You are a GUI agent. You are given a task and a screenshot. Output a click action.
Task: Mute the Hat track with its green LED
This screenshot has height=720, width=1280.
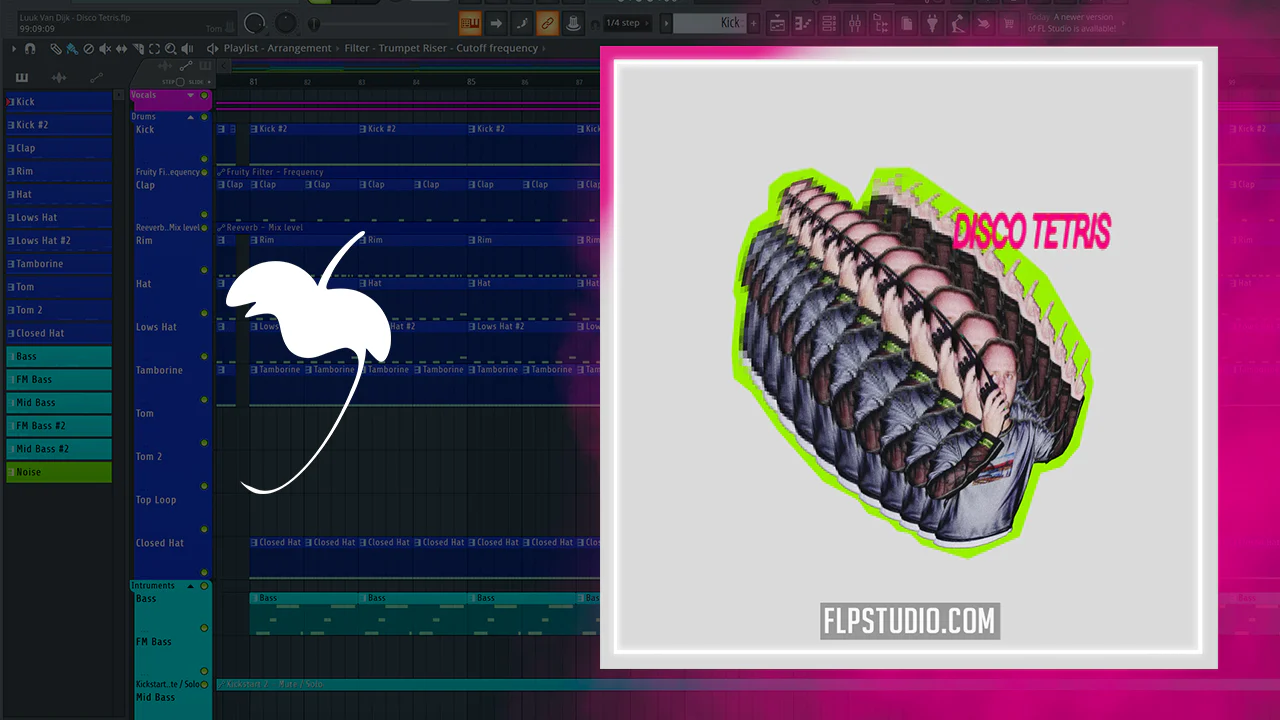pos(204,313)
